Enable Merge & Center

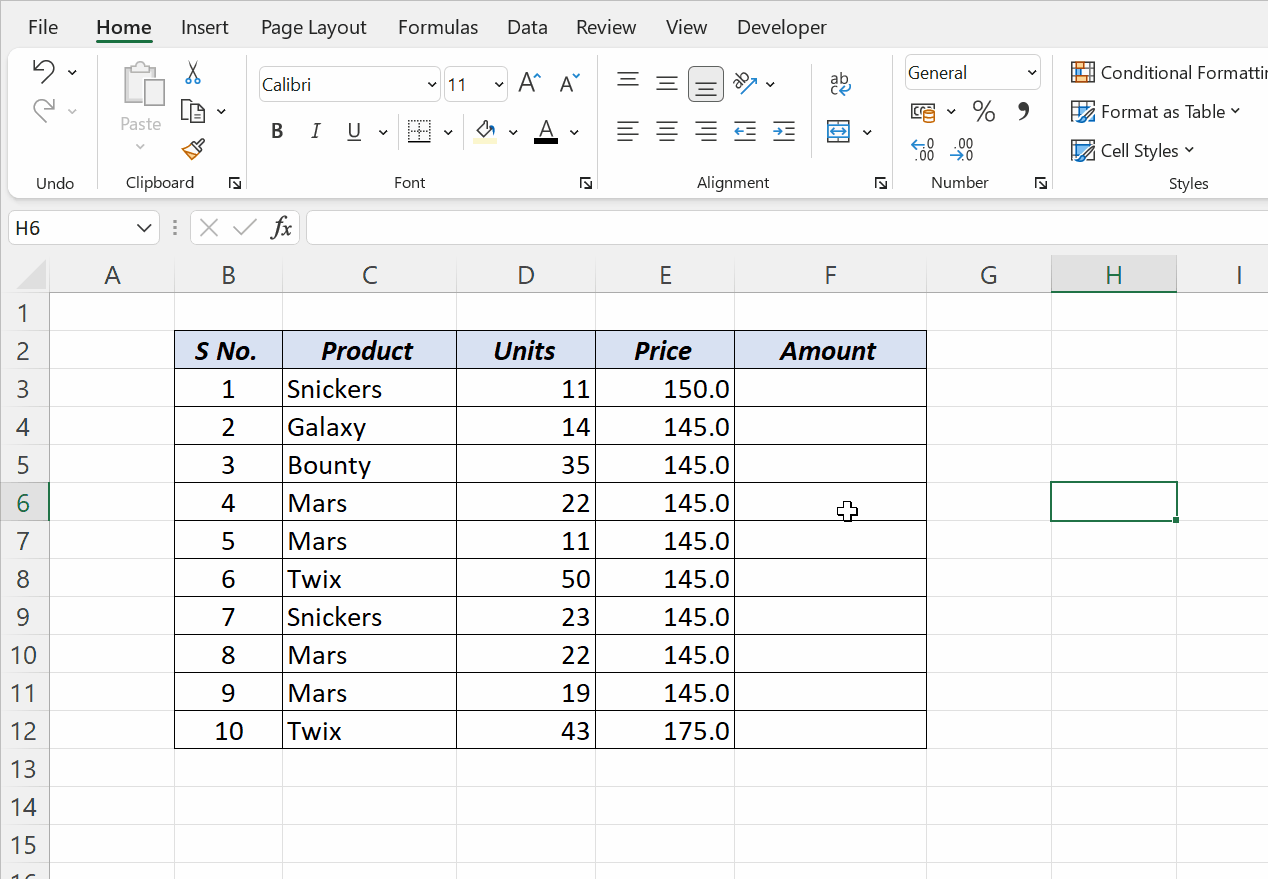pos(840,131)
